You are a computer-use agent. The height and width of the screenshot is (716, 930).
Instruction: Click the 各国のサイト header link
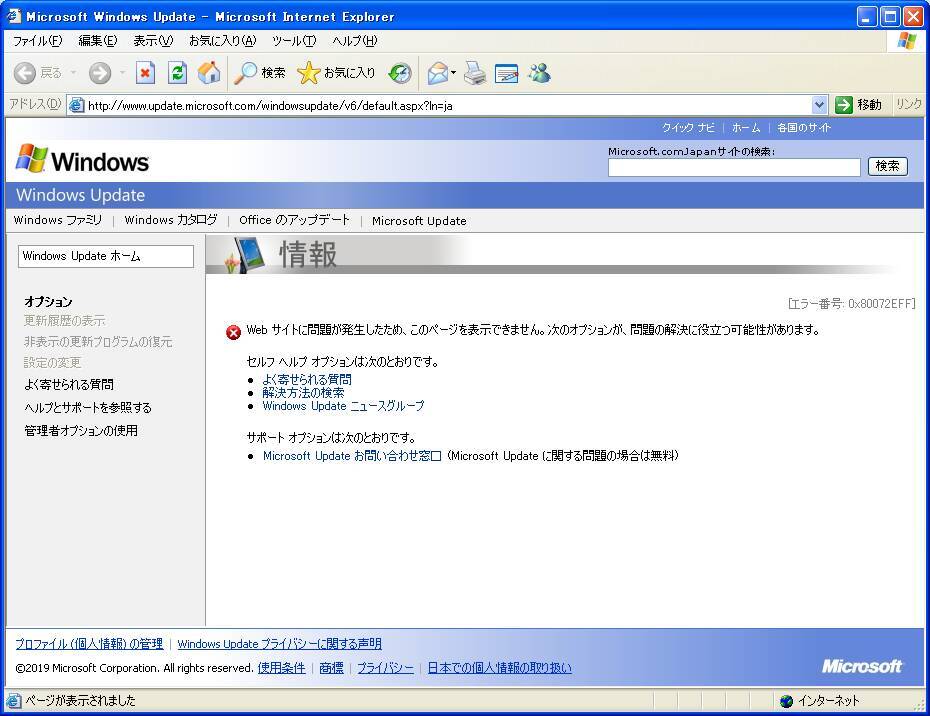coord(804,128)
